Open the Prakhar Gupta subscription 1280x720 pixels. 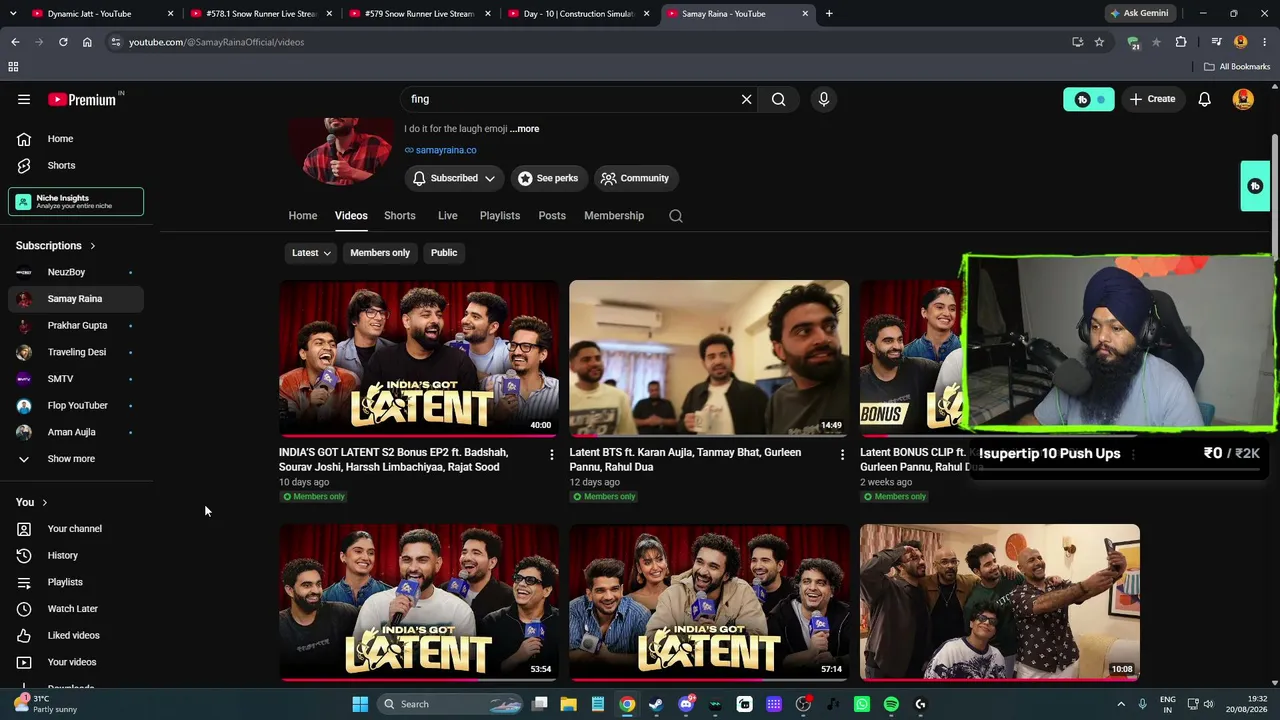pos(76,326)
